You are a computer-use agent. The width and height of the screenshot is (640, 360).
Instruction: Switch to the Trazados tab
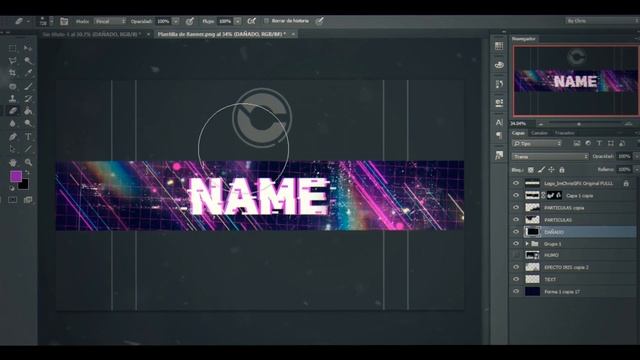(x=564, y=133)
